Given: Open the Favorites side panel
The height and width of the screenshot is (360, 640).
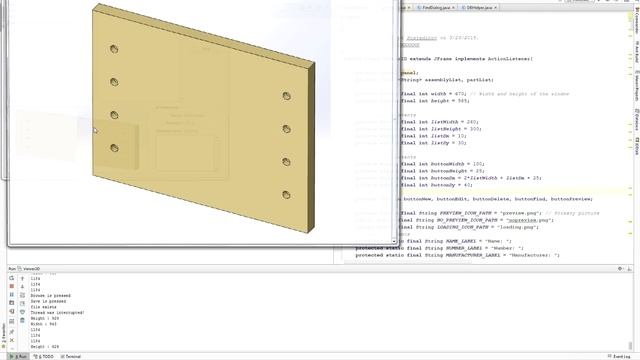Looking at the screenshot, I should [x=4, y=336].
